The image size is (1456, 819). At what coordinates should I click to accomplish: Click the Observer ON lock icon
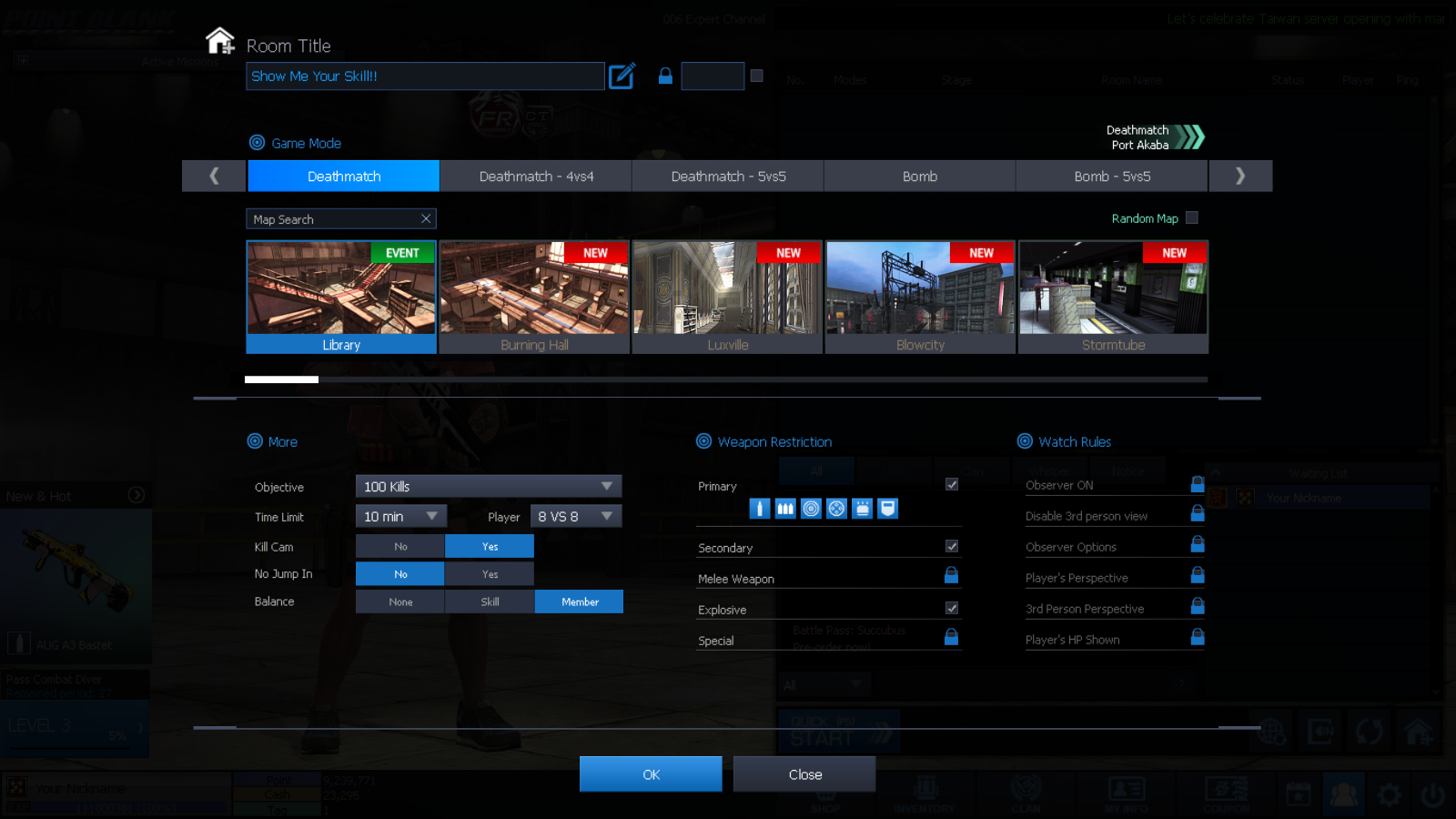pyautogui.click(x=1198, y=484)
